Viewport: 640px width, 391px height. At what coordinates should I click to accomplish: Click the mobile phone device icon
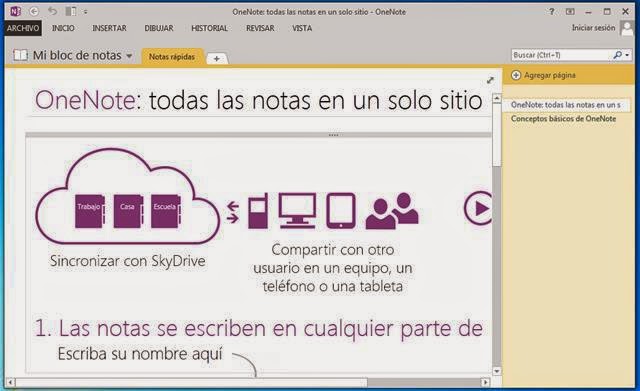pos(258,211)
